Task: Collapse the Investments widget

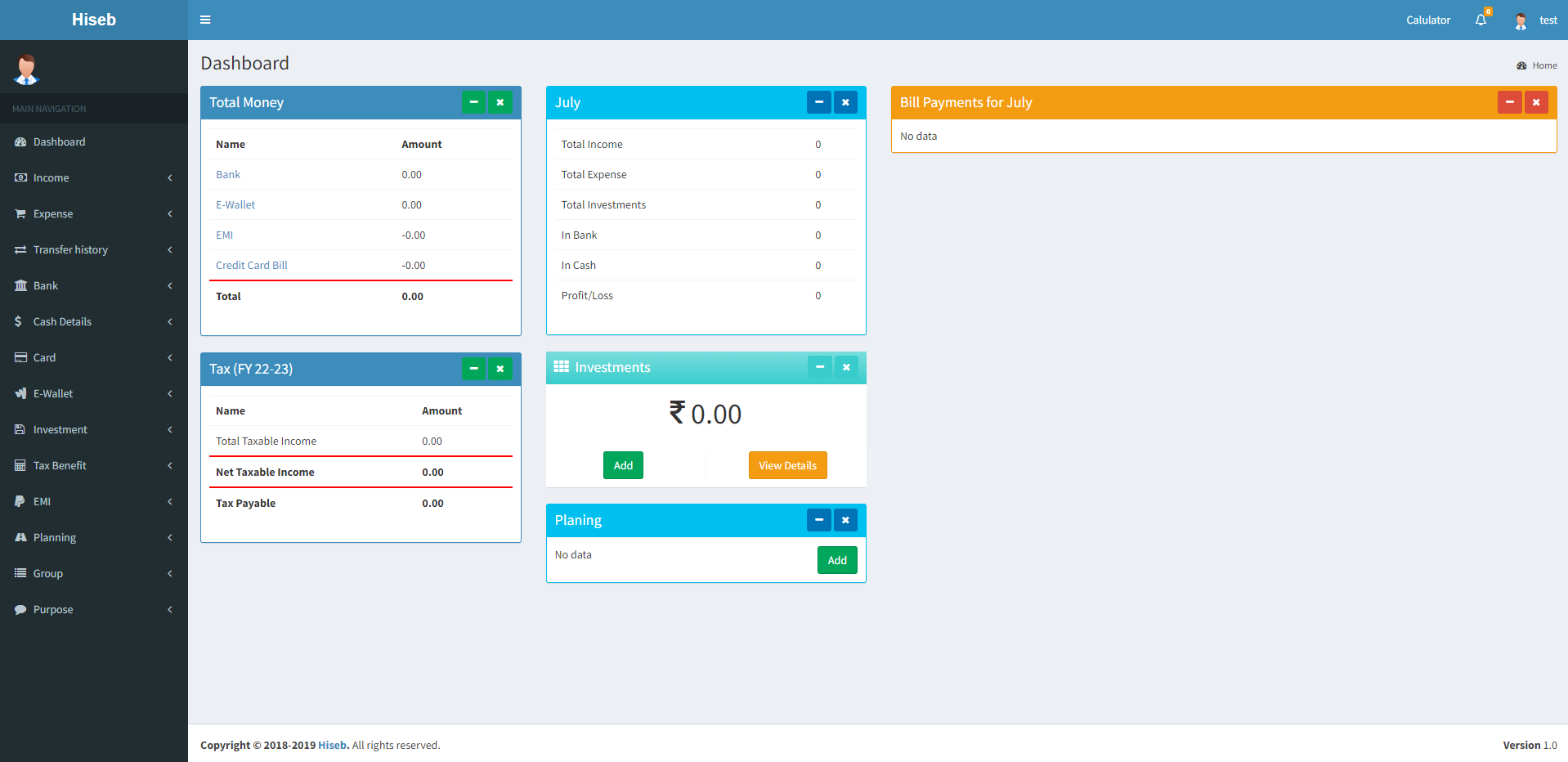Action: tap(819, 367)
